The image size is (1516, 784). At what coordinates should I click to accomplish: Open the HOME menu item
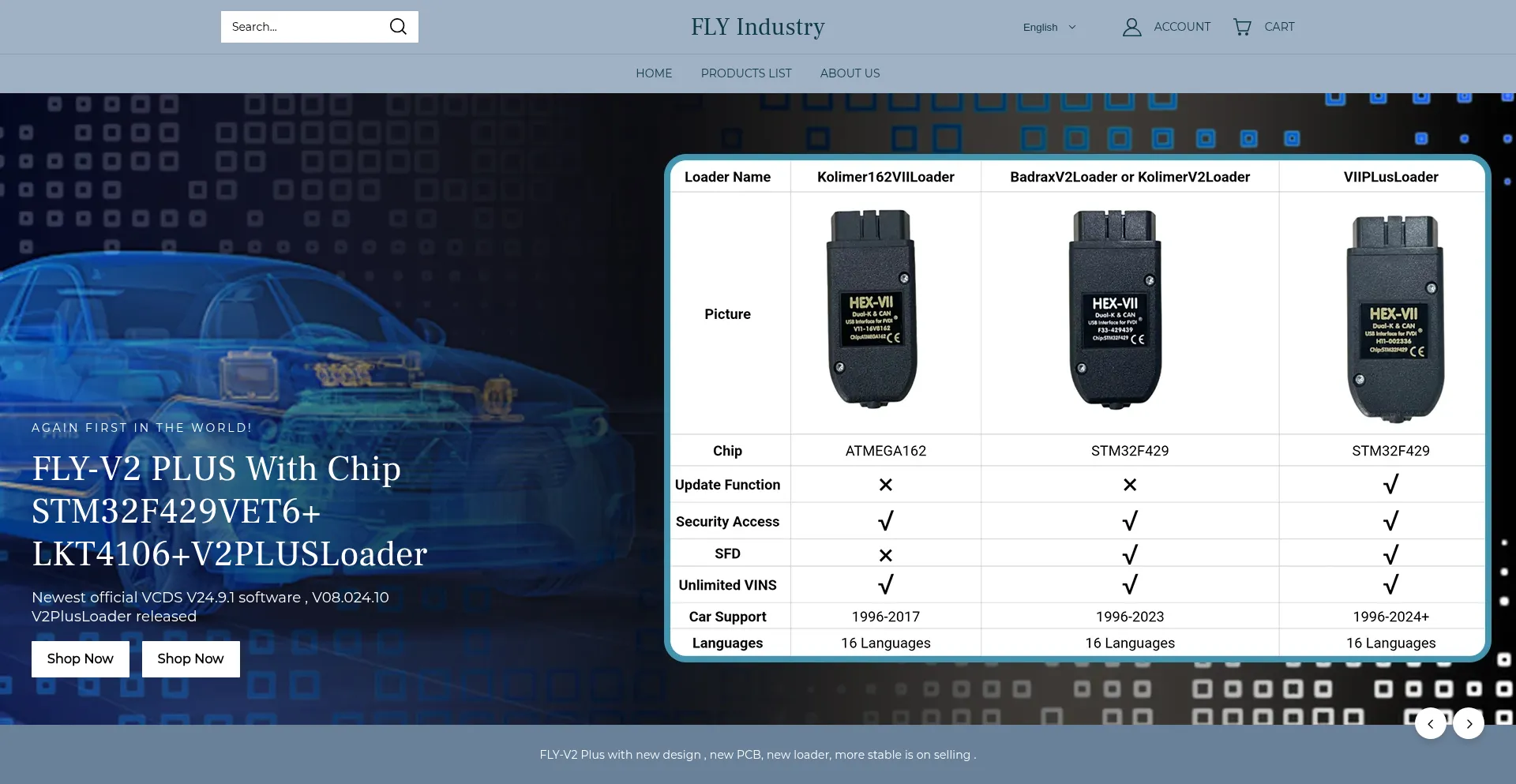[x=654, y=73]
